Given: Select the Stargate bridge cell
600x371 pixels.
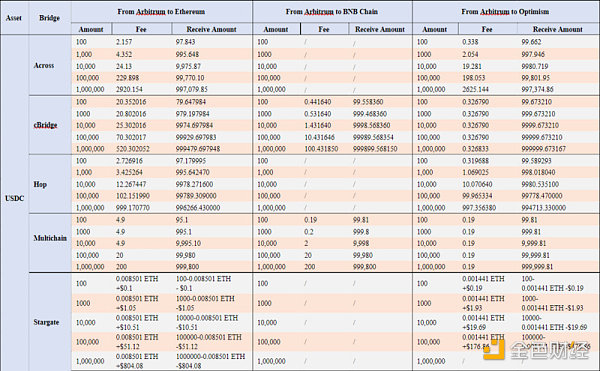Looking at the screenshot, I should (x=46, y=322).
